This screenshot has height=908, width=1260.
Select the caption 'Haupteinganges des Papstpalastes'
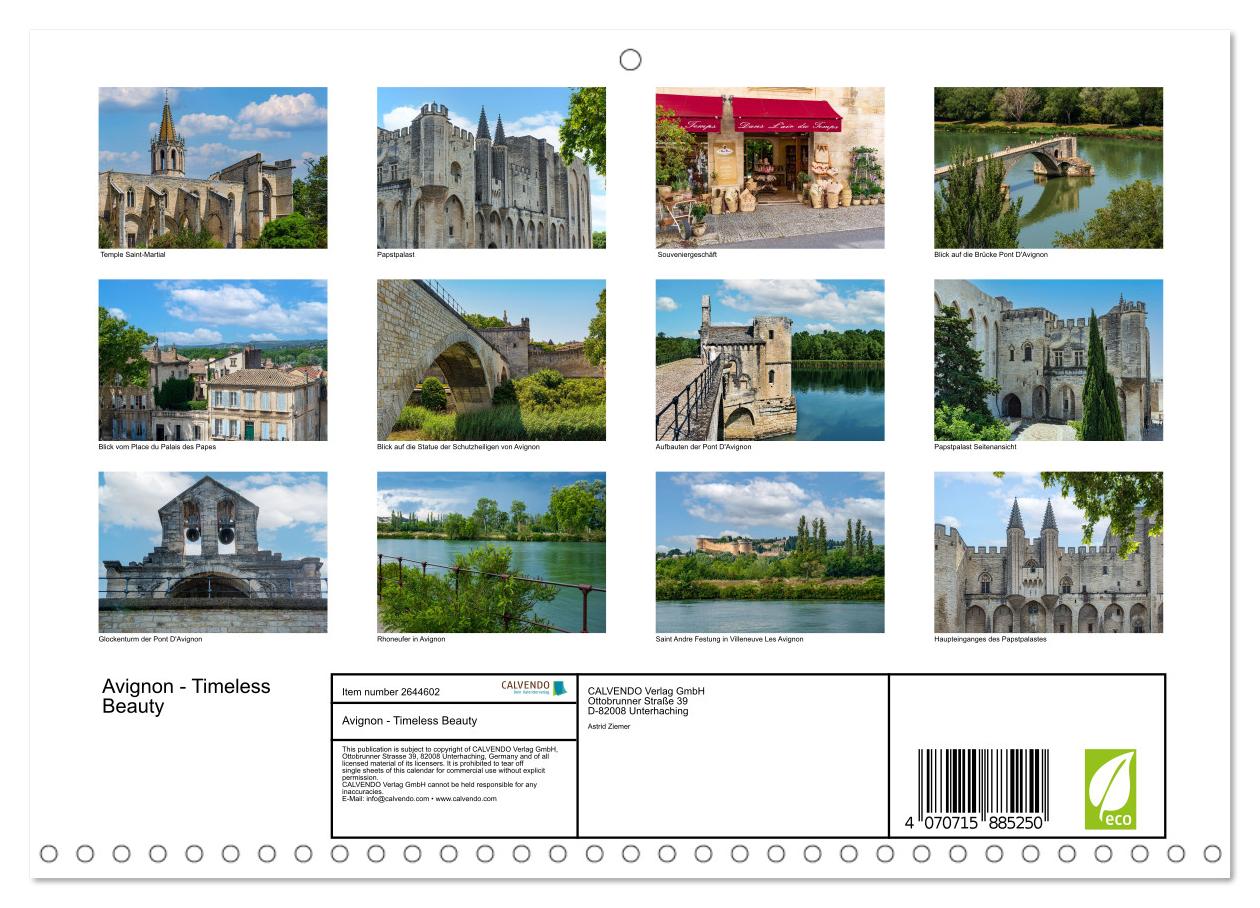(990, 639)
